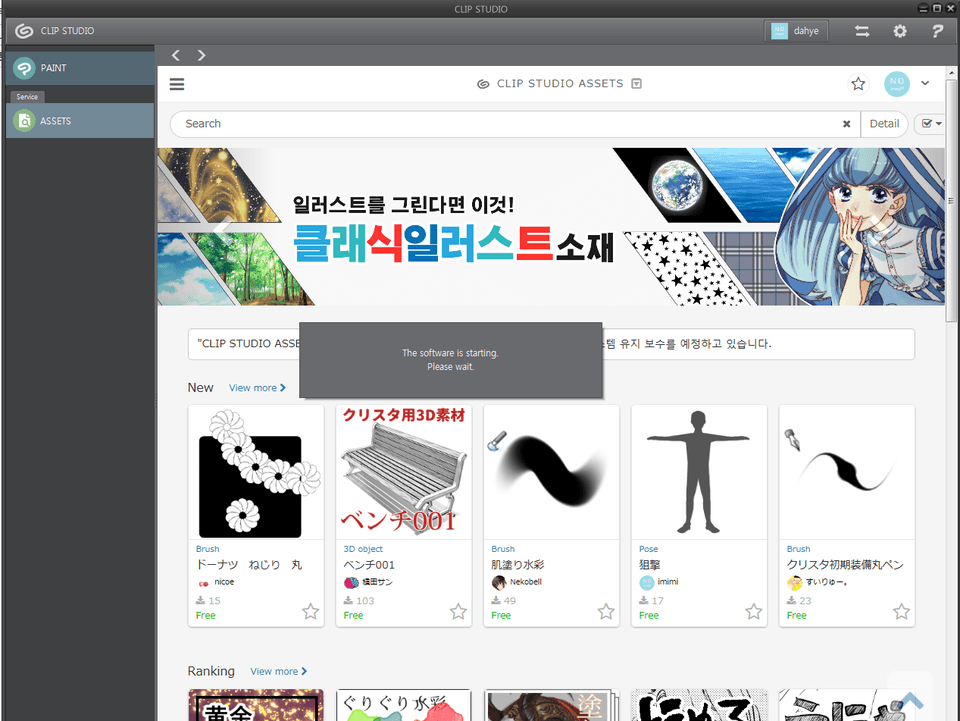This screenshot has height=721, width=960.
Task: Click the vertical scrollbar of Assets page
Action: [951, 202]
